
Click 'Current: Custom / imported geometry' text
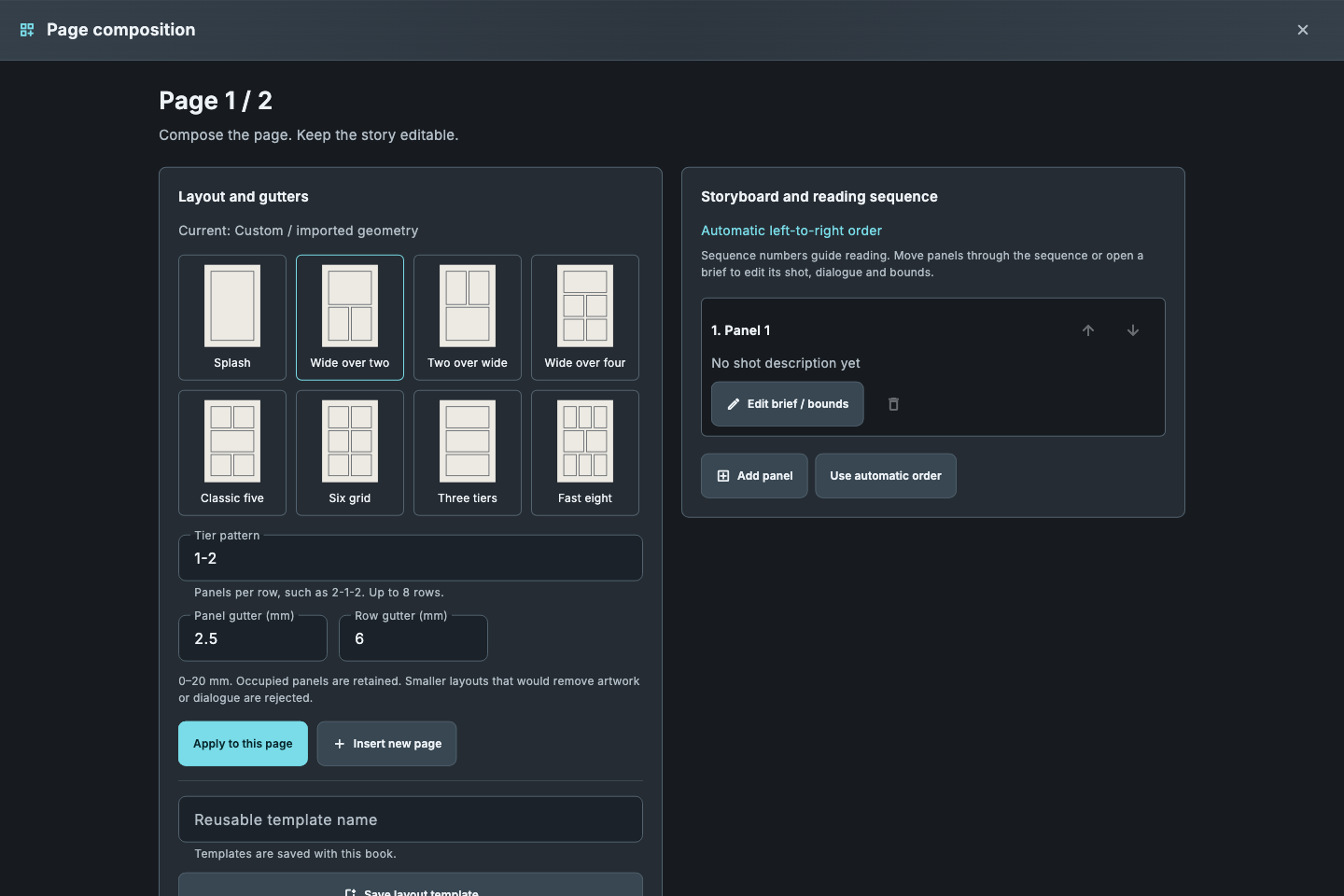point(299,231)
